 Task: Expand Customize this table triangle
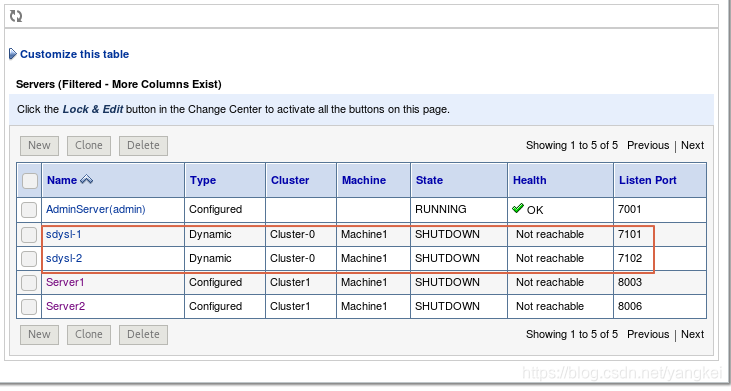[x=13, y=54]
